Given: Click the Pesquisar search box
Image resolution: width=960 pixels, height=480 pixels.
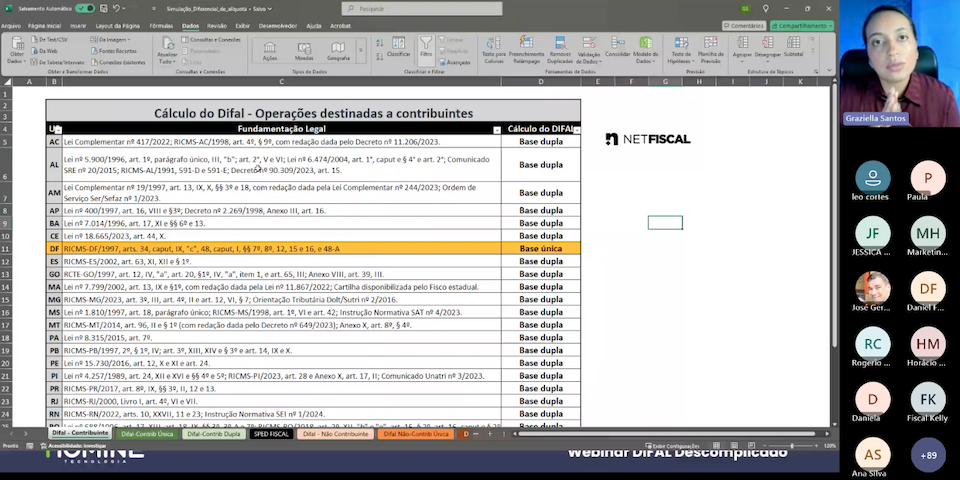Looking at the screenshot, I should coord(422,9).
